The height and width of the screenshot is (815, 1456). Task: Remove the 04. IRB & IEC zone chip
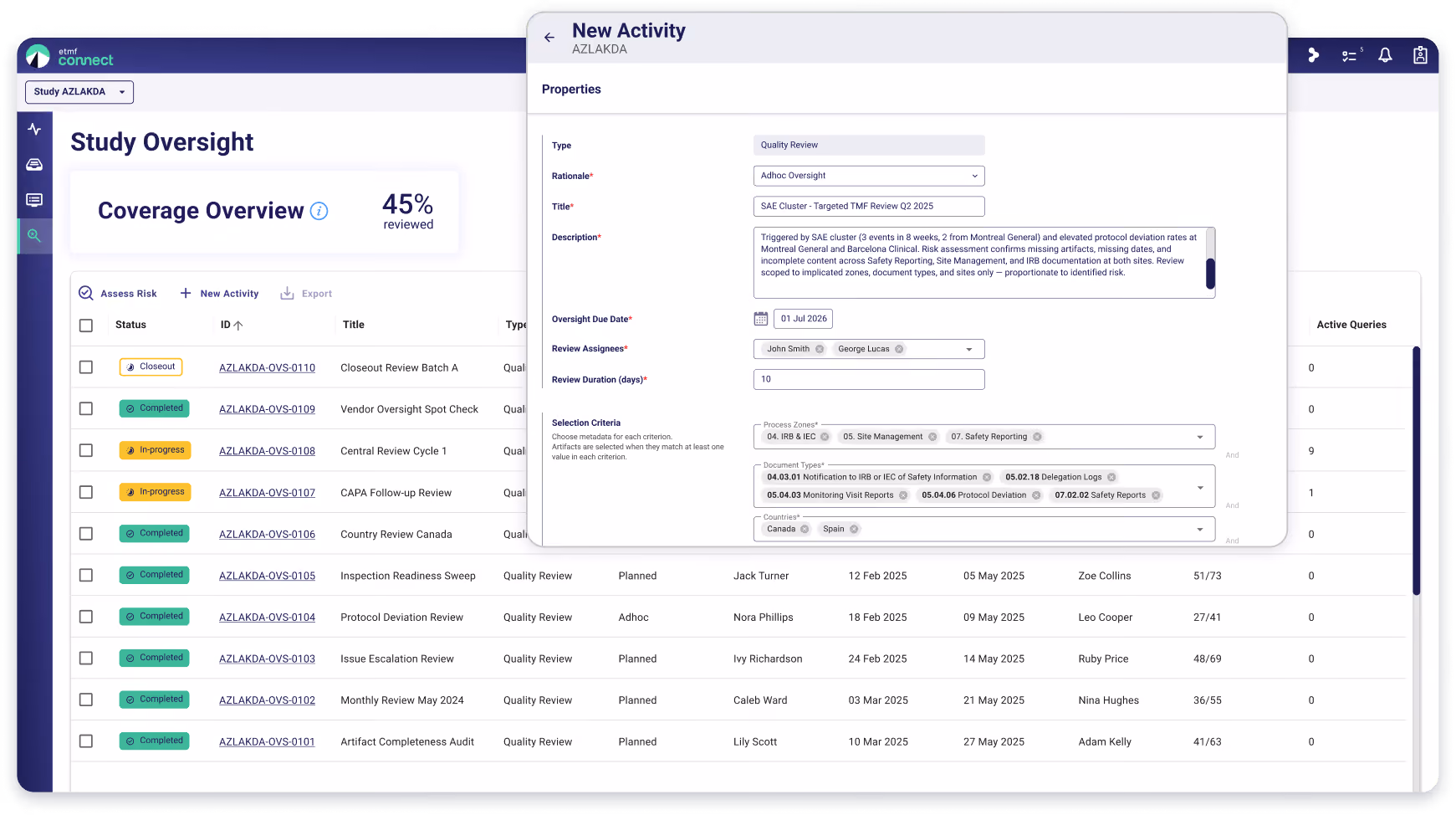825,437
